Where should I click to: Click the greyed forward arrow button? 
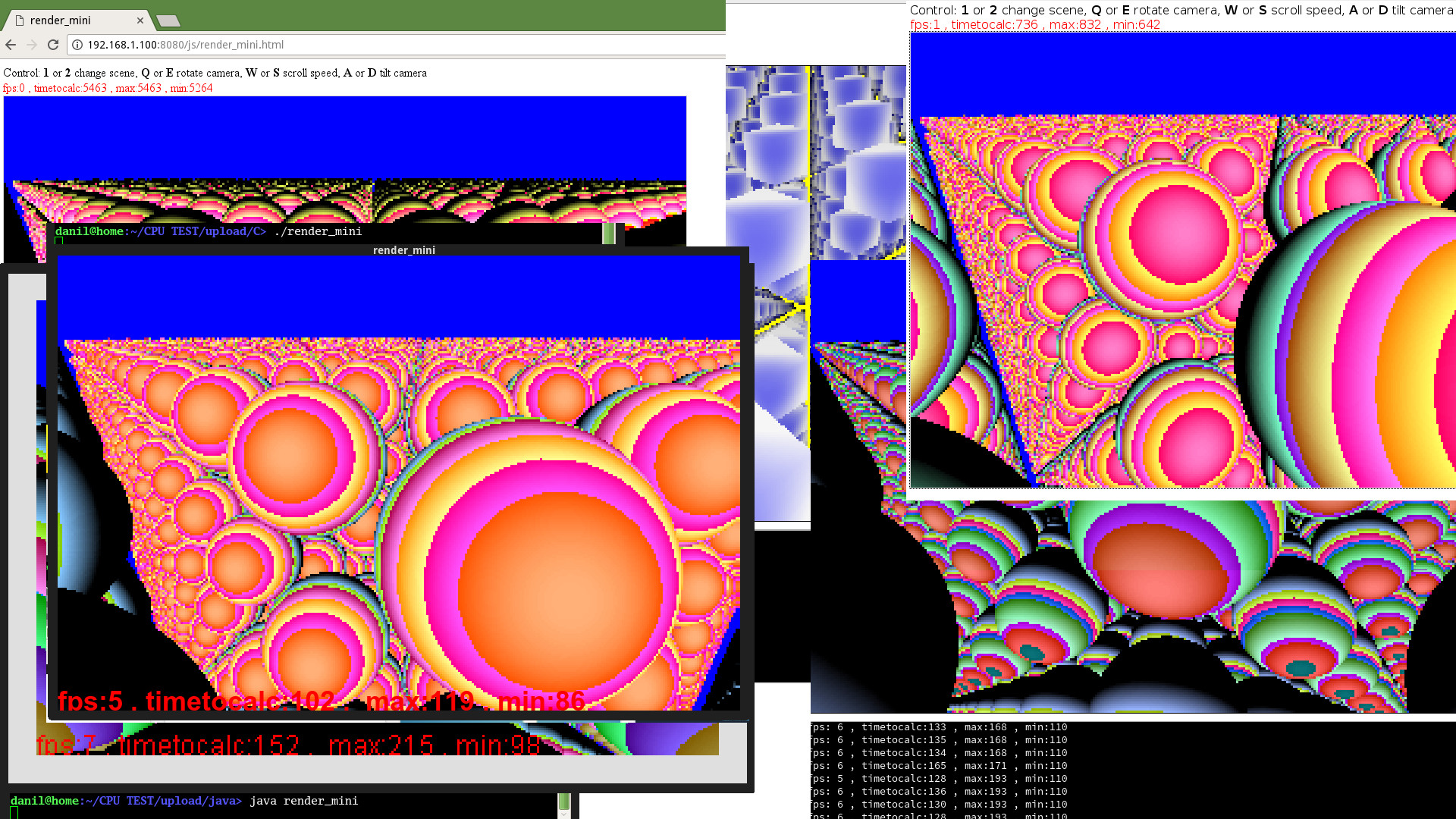(32, 45)
